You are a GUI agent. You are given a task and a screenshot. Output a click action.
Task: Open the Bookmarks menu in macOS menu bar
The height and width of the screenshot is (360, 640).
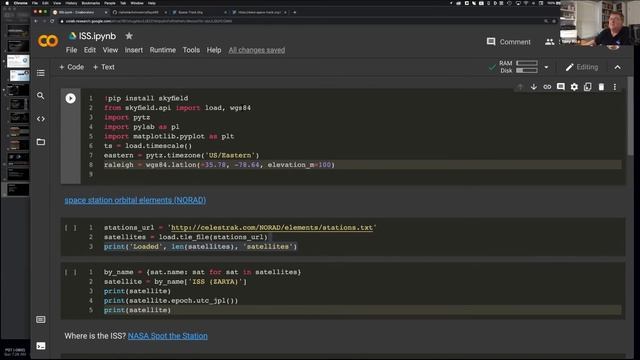pyautogui.click(x=91, y=3)
